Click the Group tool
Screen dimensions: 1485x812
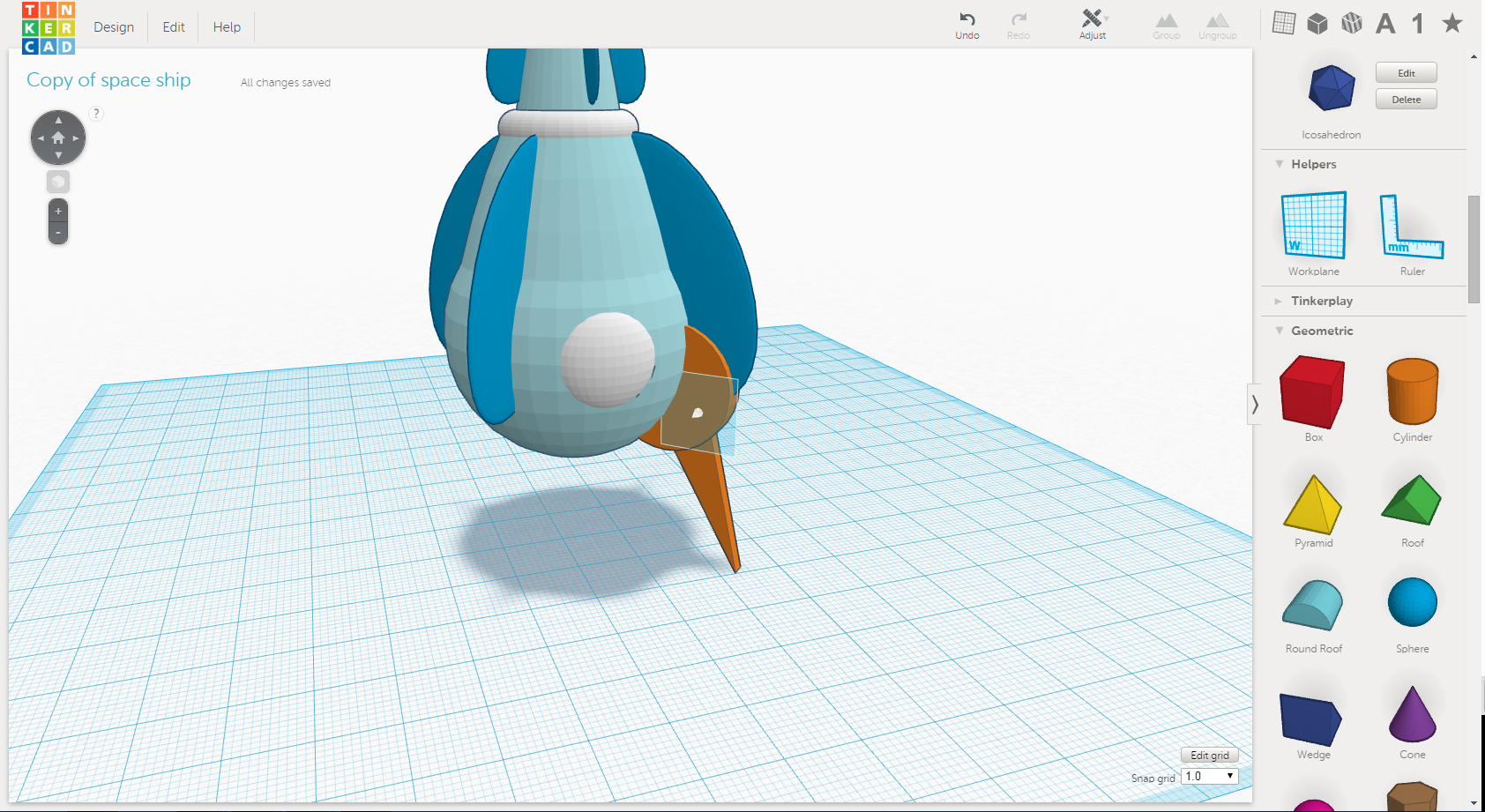(x=1167, y=25)
